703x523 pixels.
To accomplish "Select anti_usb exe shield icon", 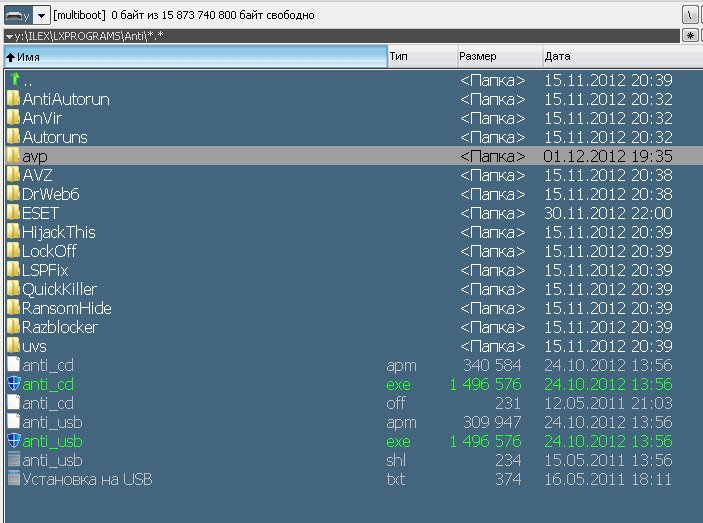I will click(x=13, y=441).
